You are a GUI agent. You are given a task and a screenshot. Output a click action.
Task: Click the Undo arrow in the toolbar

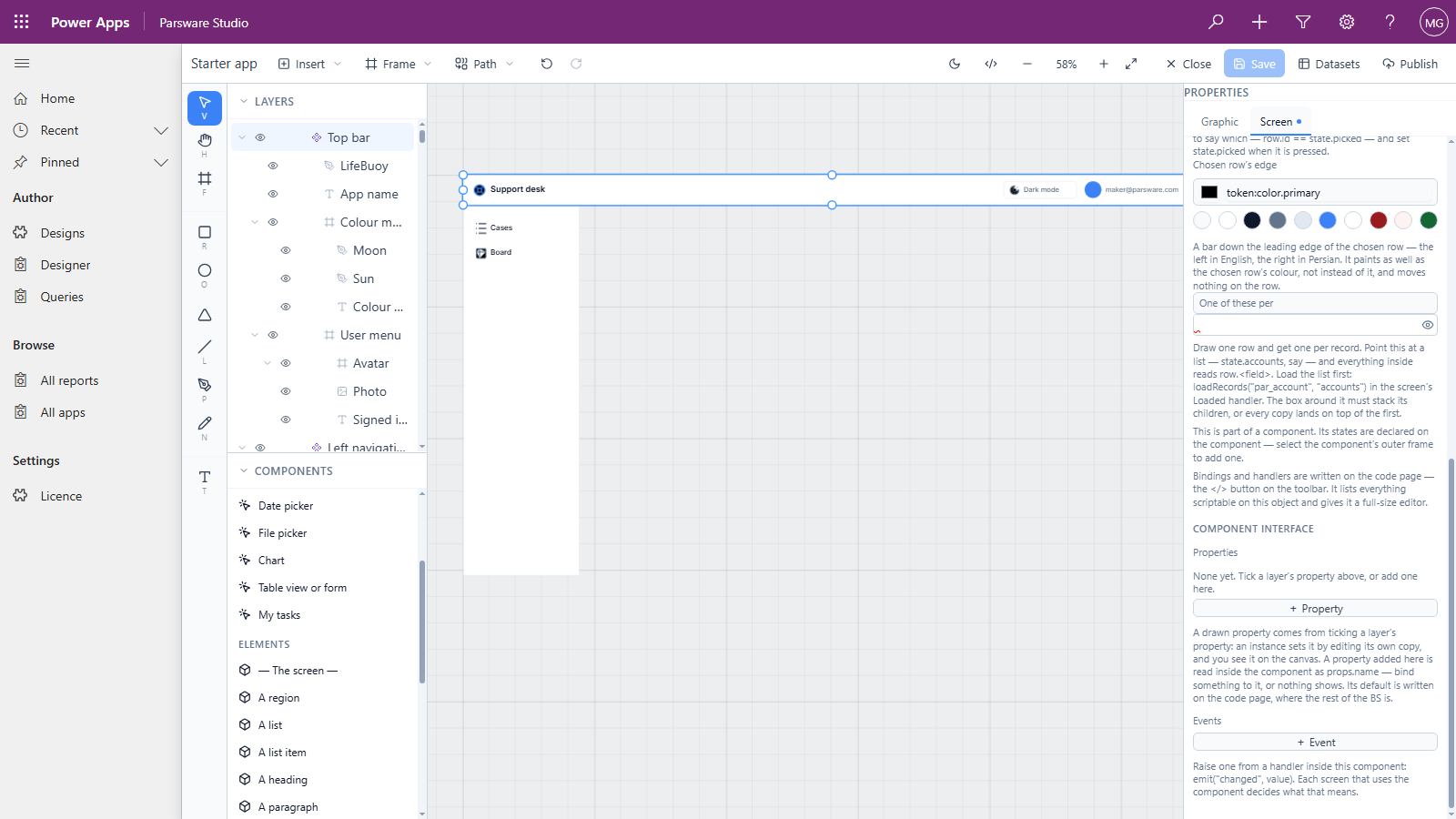[546, 64]
